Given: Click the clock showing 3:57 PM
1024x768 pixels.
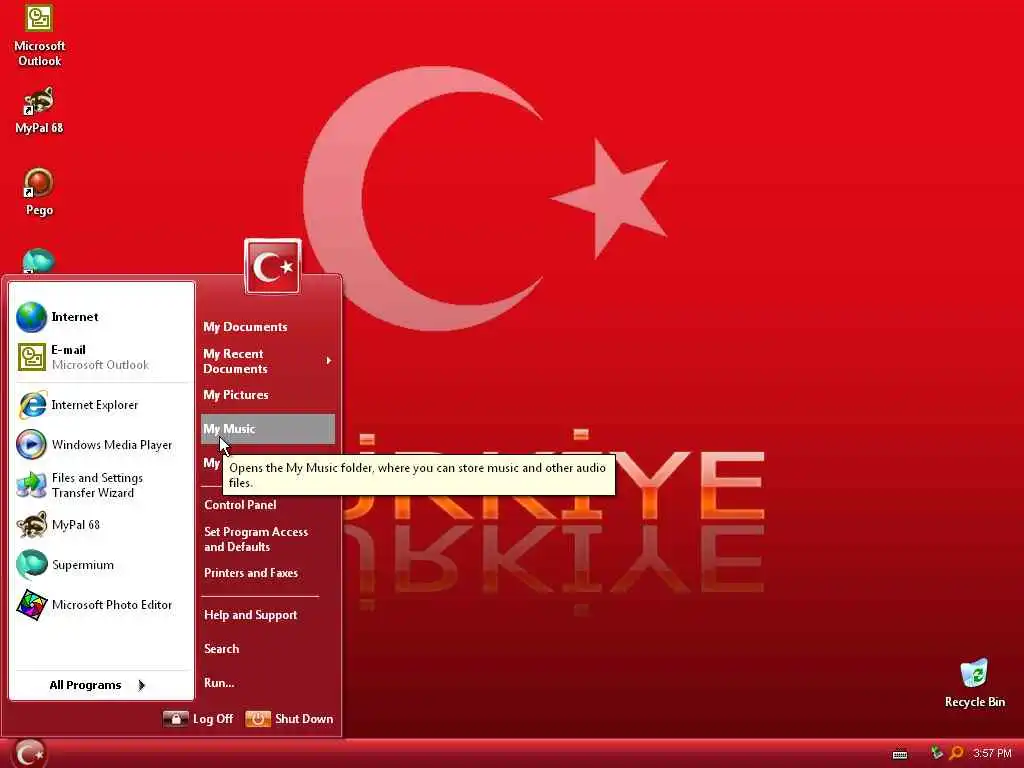Looking at the screenshot, I should (x=992, y=753).
